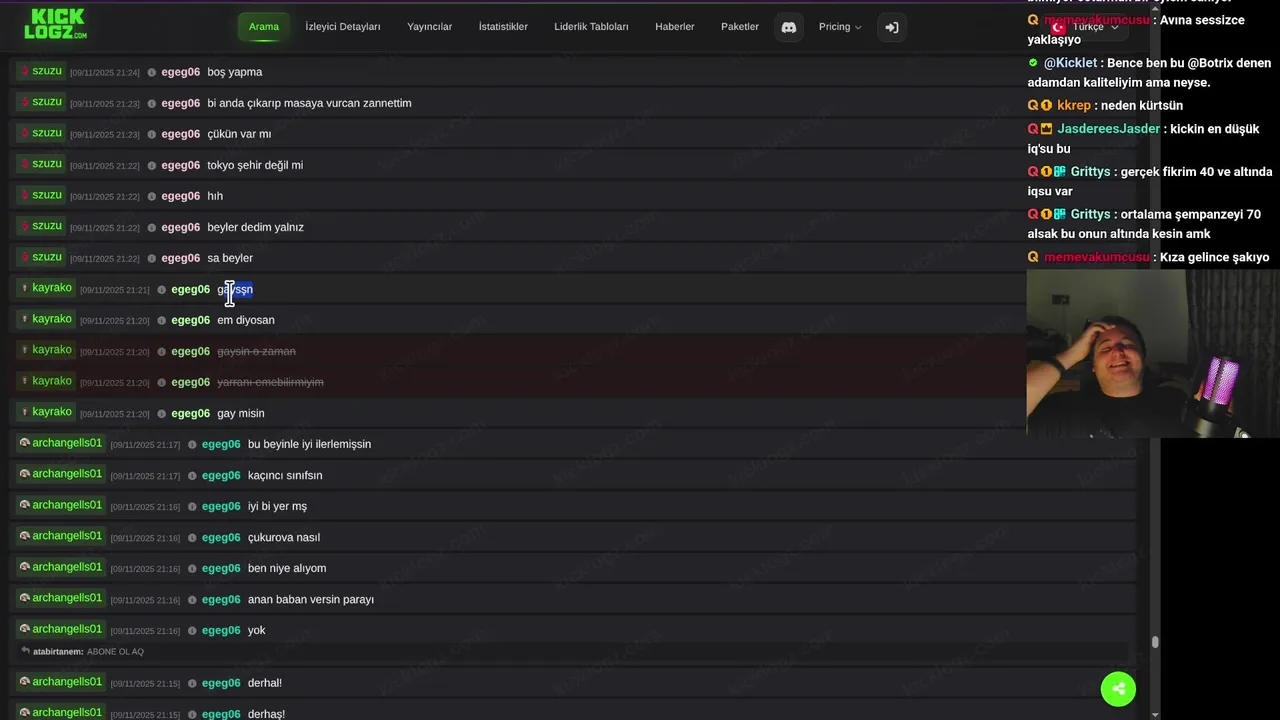Click egeg06 username in 'derhal!' row
This screenshot has height=720, width=1280.
(221, 683)
